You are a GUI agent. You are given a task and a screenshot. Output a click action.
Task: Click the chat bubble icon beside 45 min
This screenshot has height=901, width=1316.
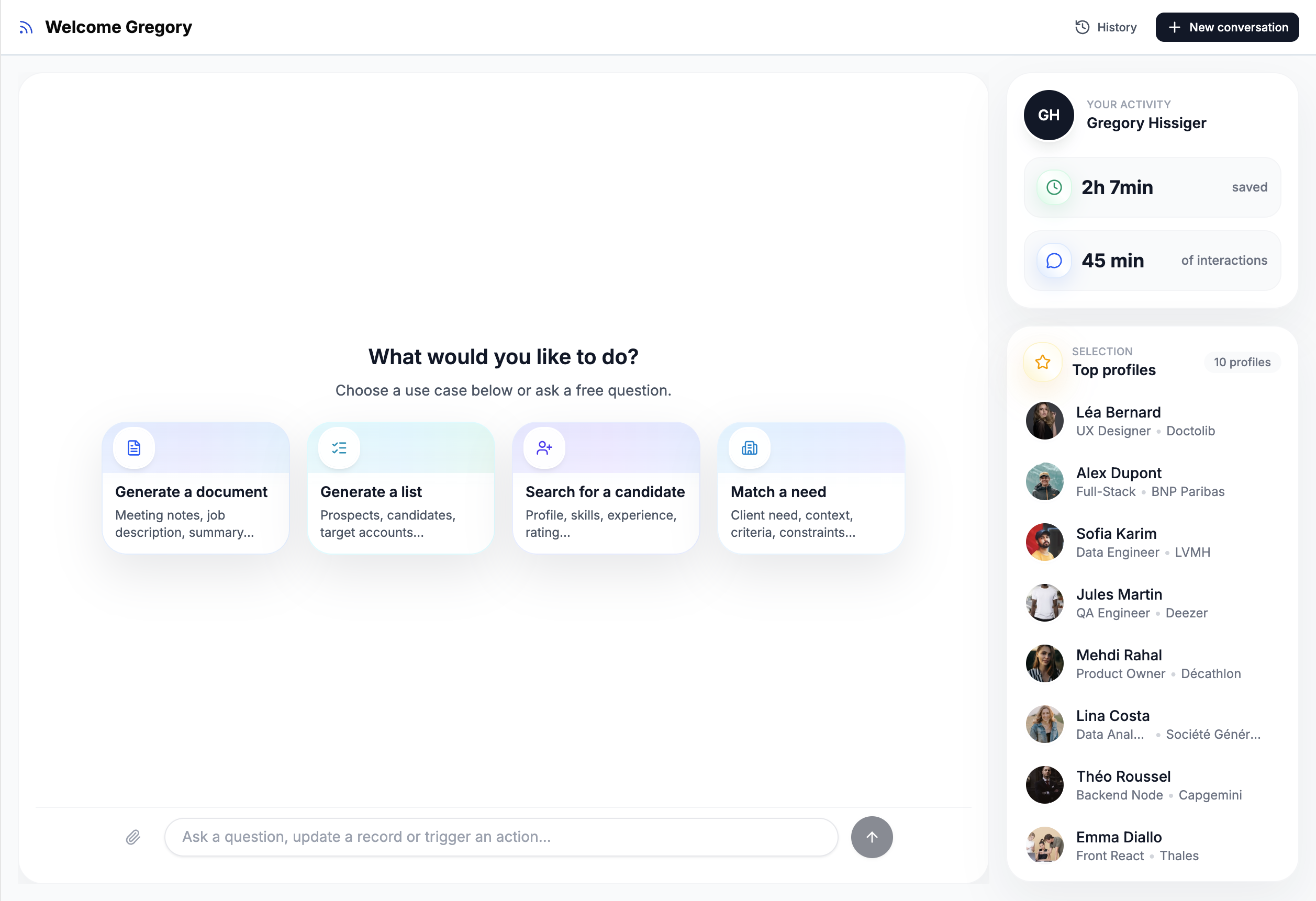pos(1054,261)
